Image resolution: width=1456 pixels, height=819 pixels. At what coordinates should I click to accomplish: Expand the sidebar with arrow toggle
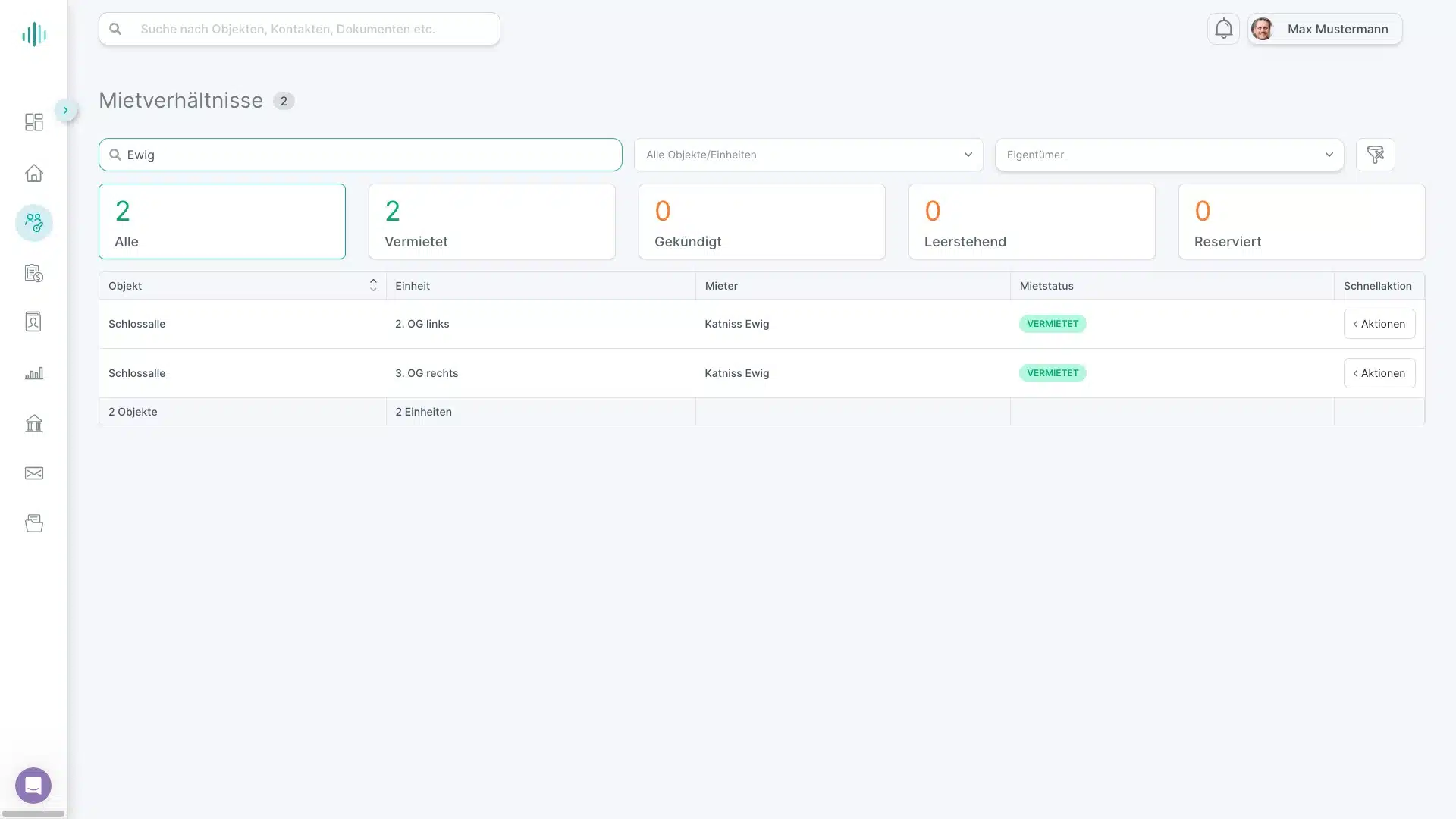point(66,110)
